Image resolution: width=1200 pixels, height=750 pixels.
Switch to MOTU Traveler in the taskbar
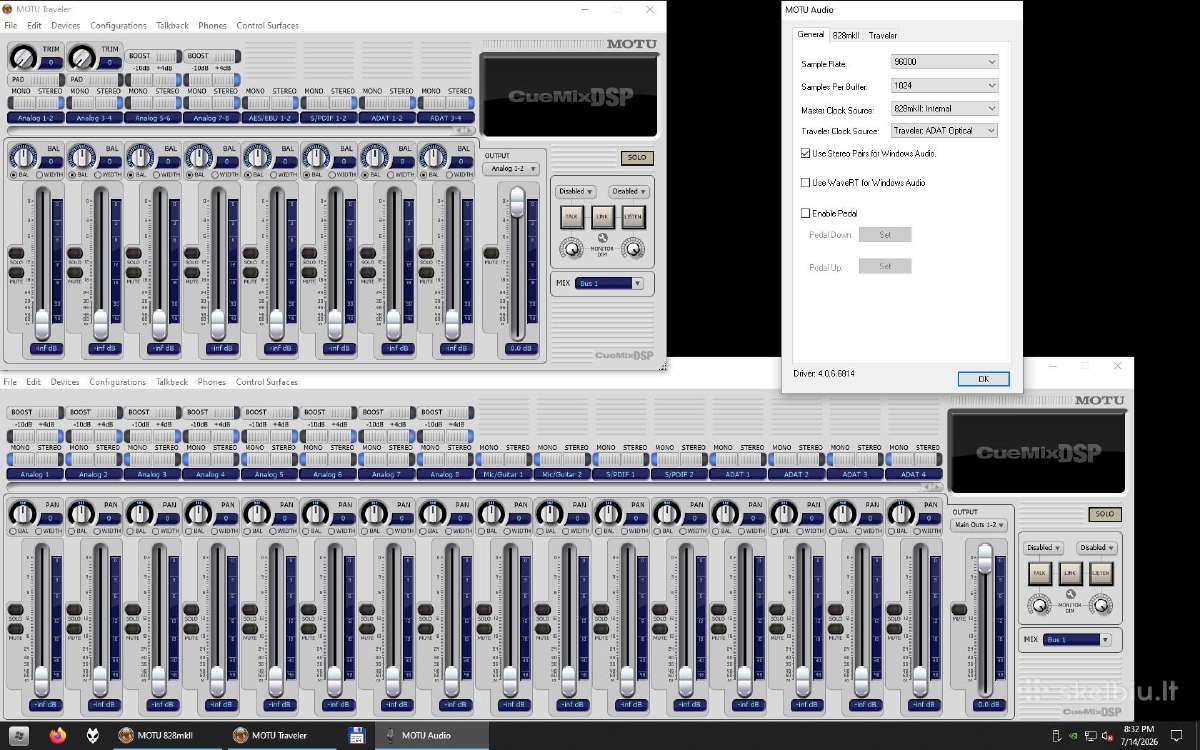281,735
